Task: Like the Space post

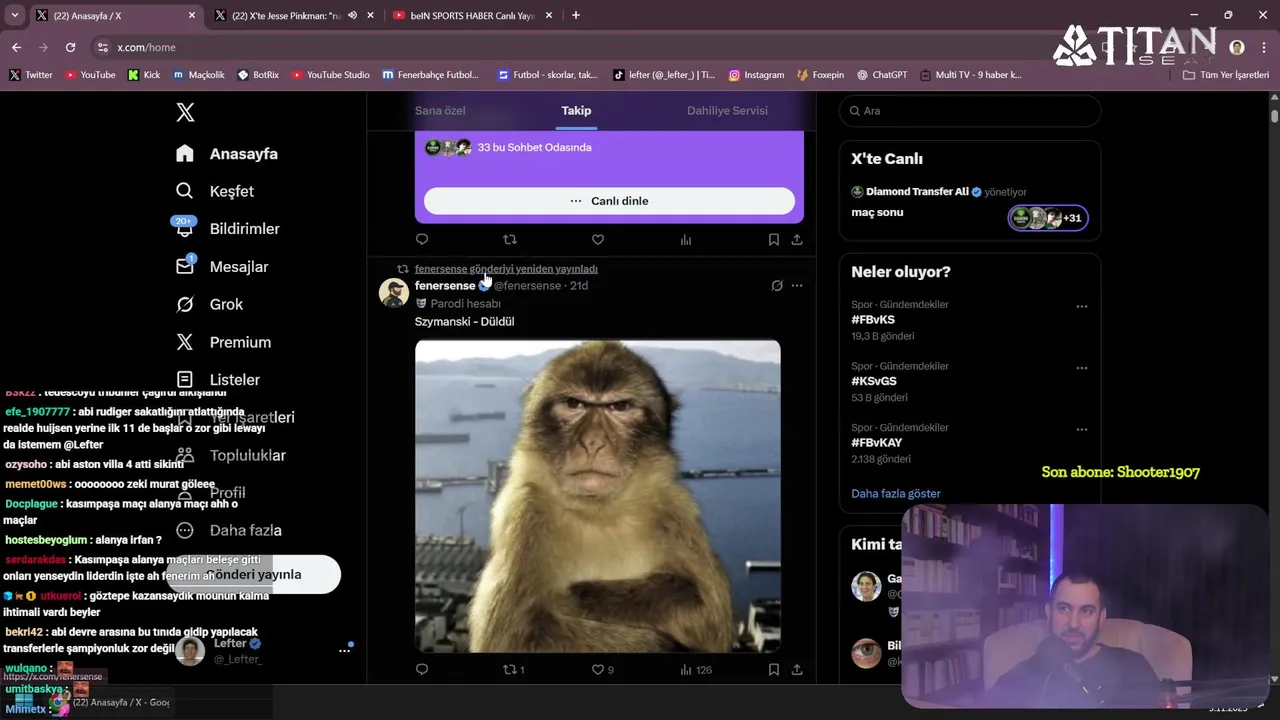Action: click(x=598, y=240)
